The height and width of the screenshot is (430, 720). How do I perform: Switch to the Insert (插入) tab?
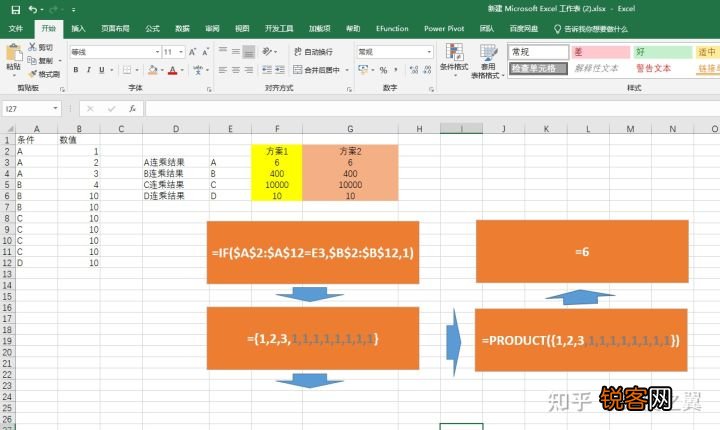point(78,28)
